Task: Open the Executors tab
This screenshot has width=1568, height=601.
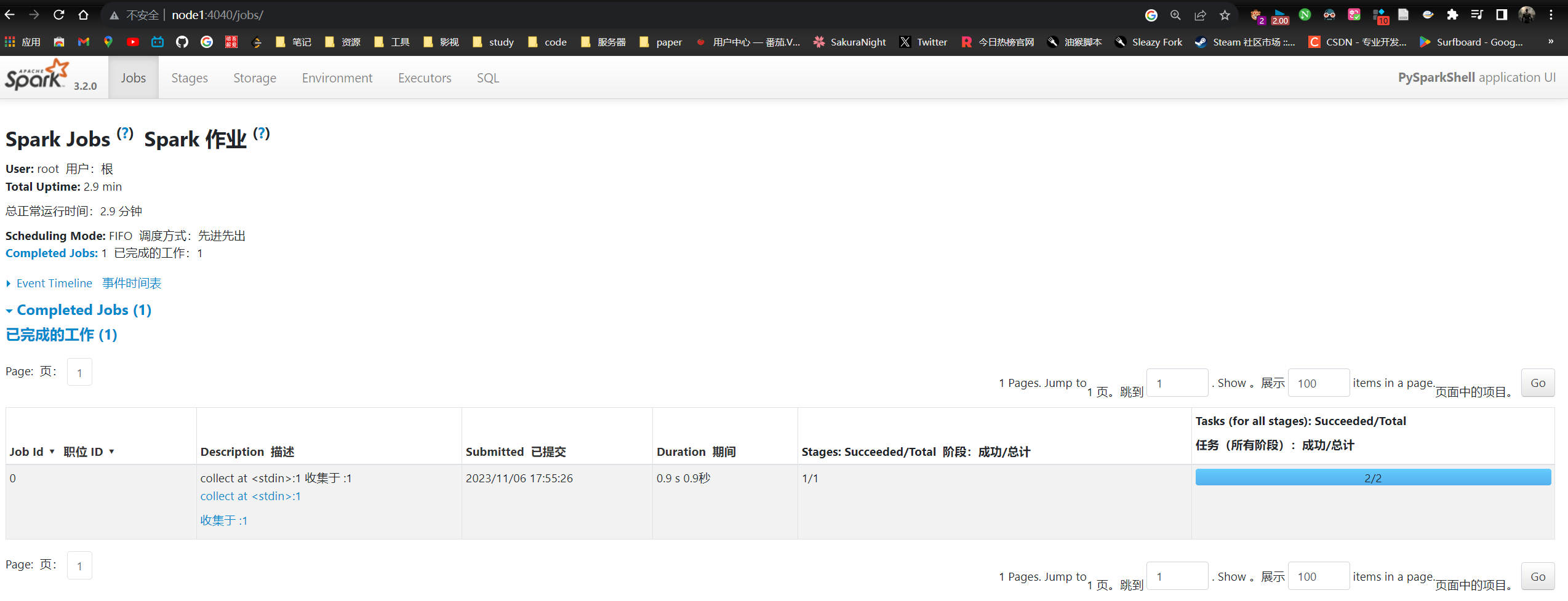Action: click(x=425, y=78)
